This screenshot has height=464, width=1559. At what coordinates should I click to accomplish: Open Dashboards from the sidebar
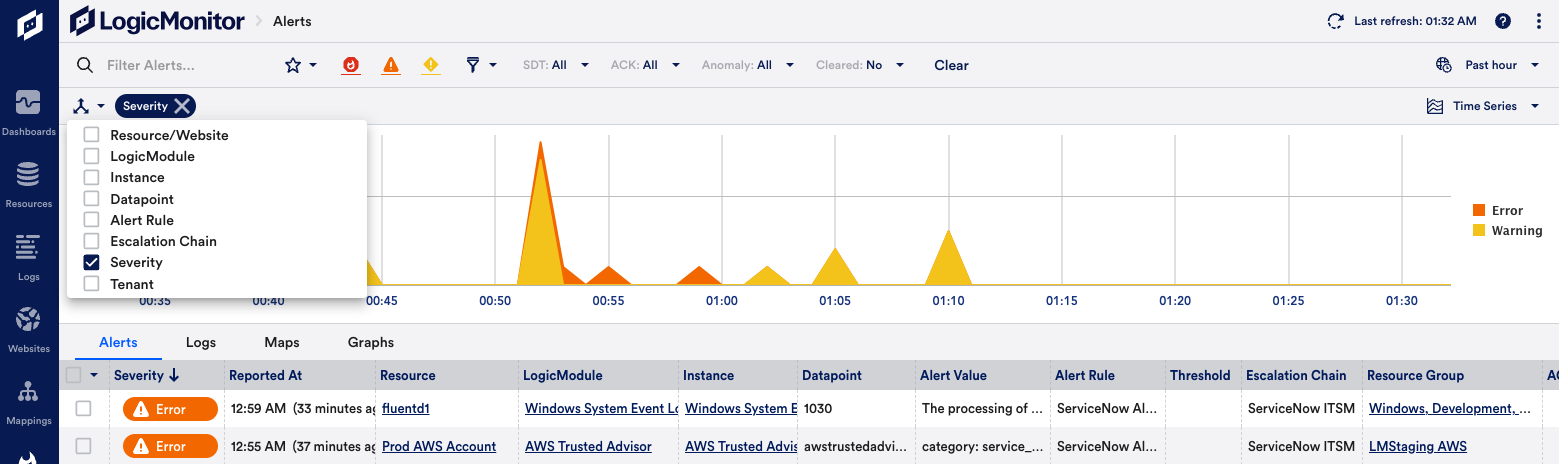coord(28,111)
